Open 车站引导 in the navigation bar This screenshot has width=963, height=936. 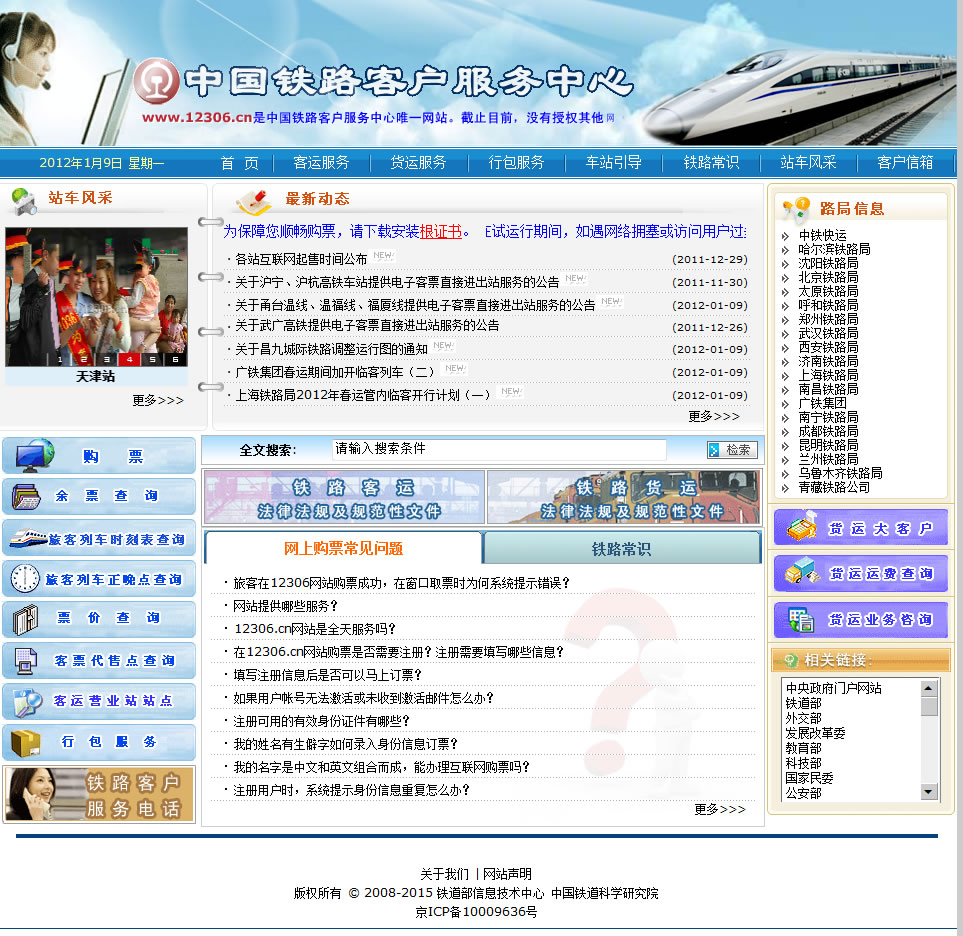(x=613, y=163)
